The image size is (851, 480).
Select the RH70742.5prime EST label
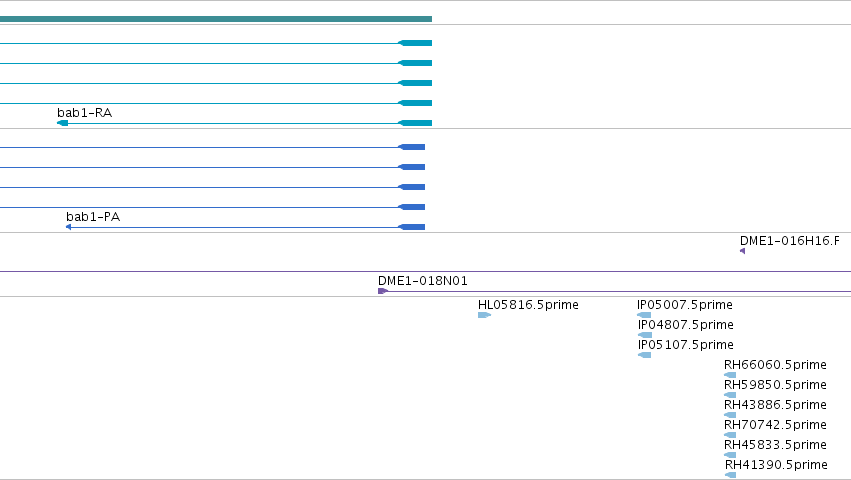point(775,425)
